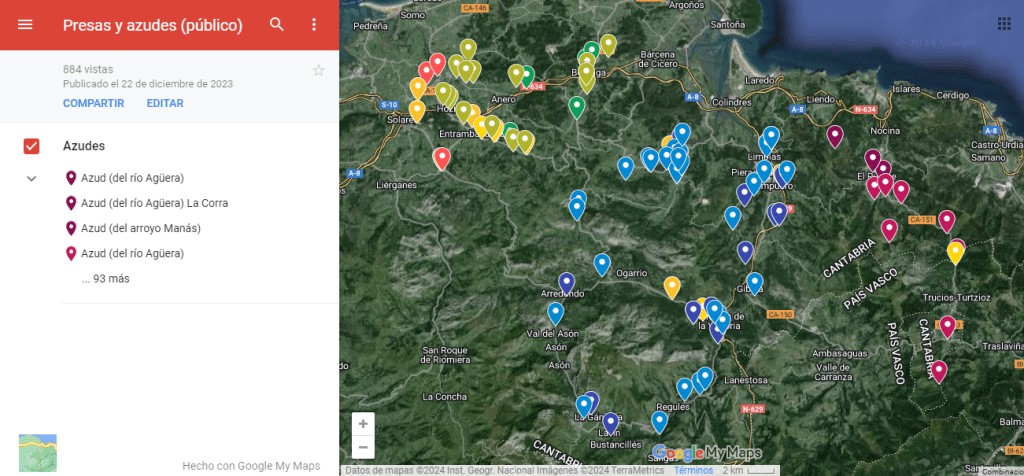Select 'Azud (del arroyo Manás)' item

coord(140,228)
